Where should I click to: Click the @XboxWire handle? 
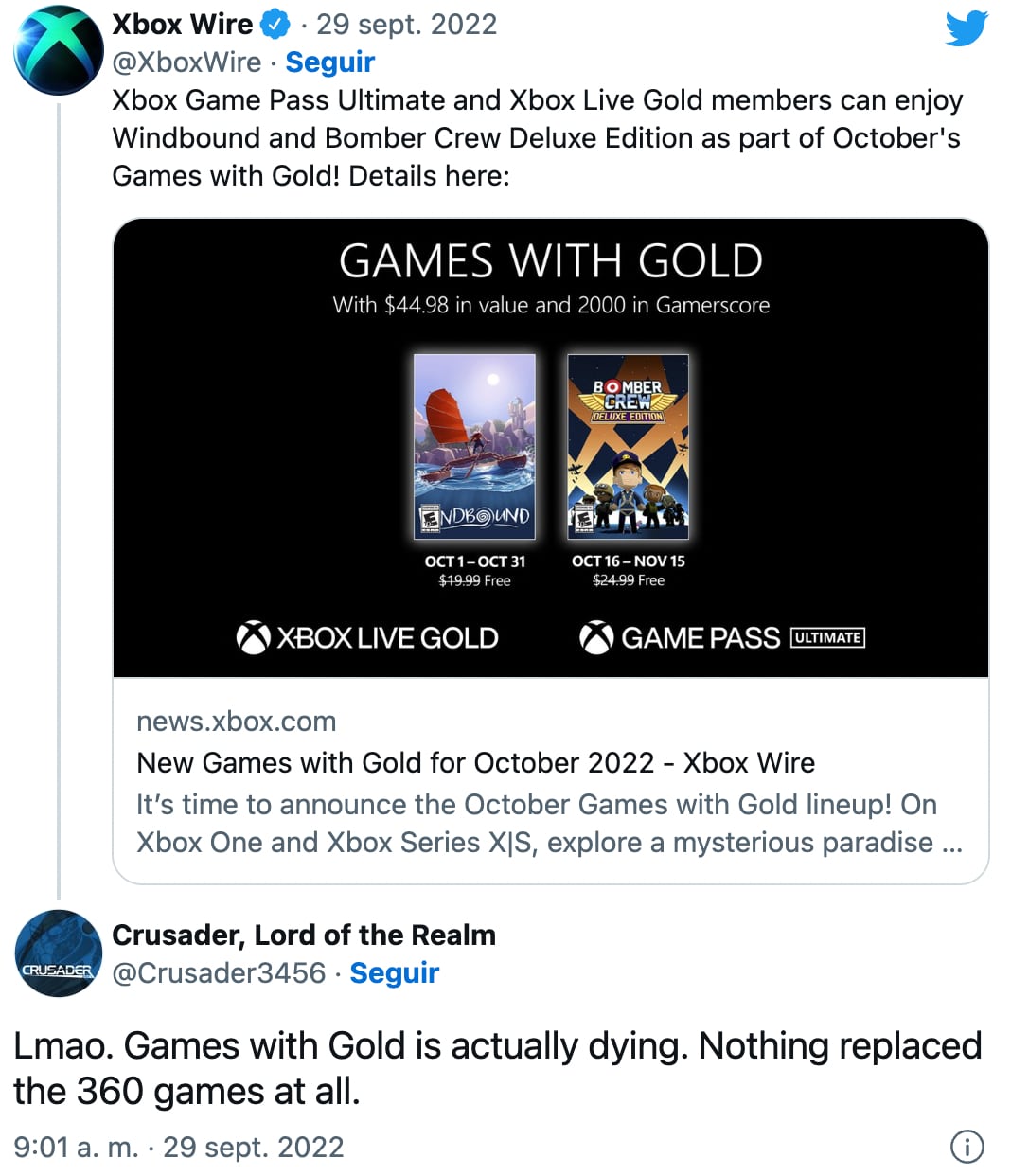click(186, 62)
